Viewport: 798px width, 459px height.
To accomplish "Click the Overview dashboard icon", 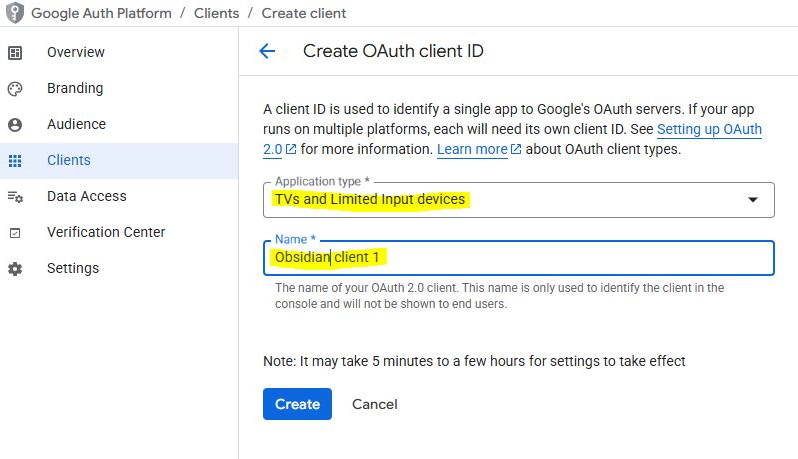I will click(x=15, y=52).
